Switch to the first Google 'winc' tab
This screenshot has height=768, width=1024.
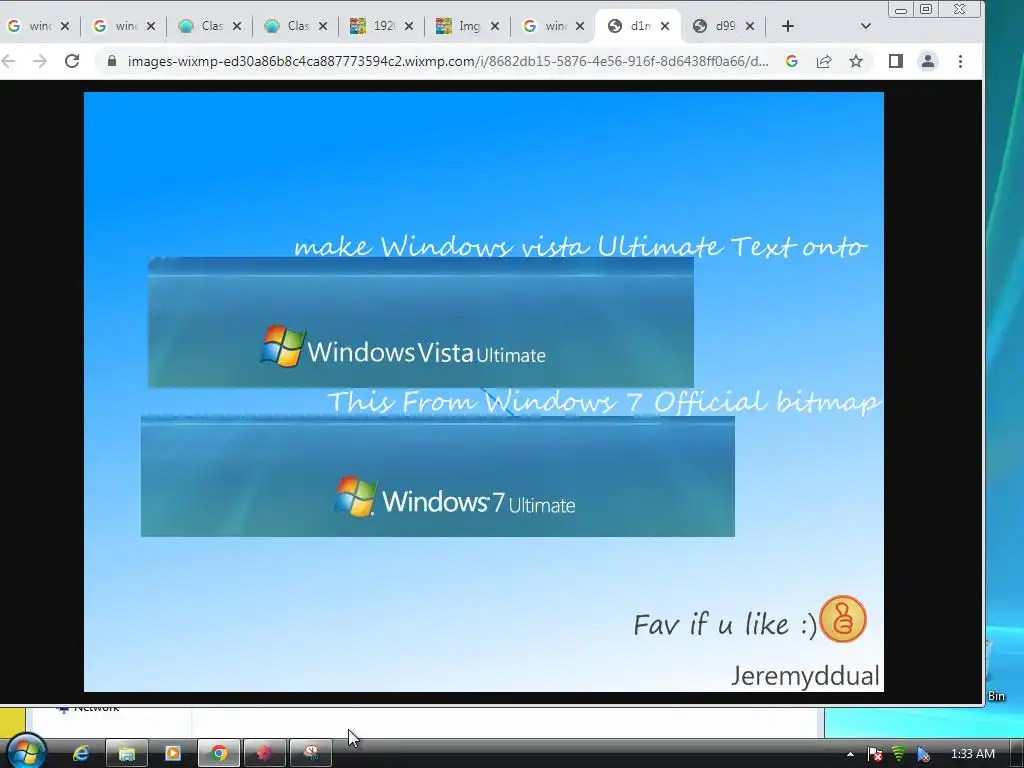[x=31, y=26]
